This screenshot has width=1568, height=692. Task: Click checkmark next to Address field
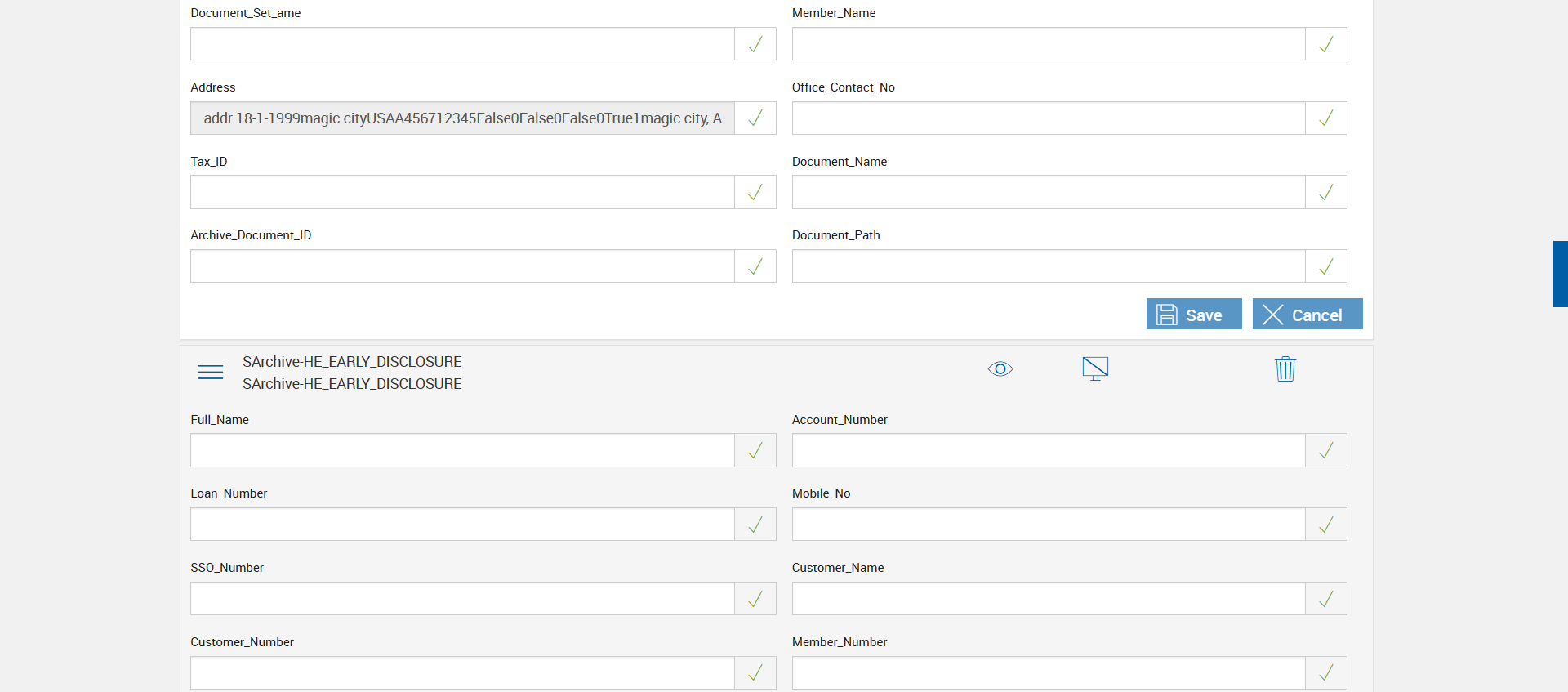[x=755, y=118]
